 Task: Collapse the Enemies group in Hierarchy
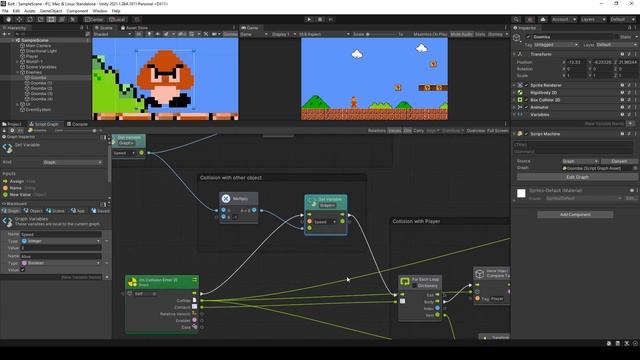(x=18, y=72)
